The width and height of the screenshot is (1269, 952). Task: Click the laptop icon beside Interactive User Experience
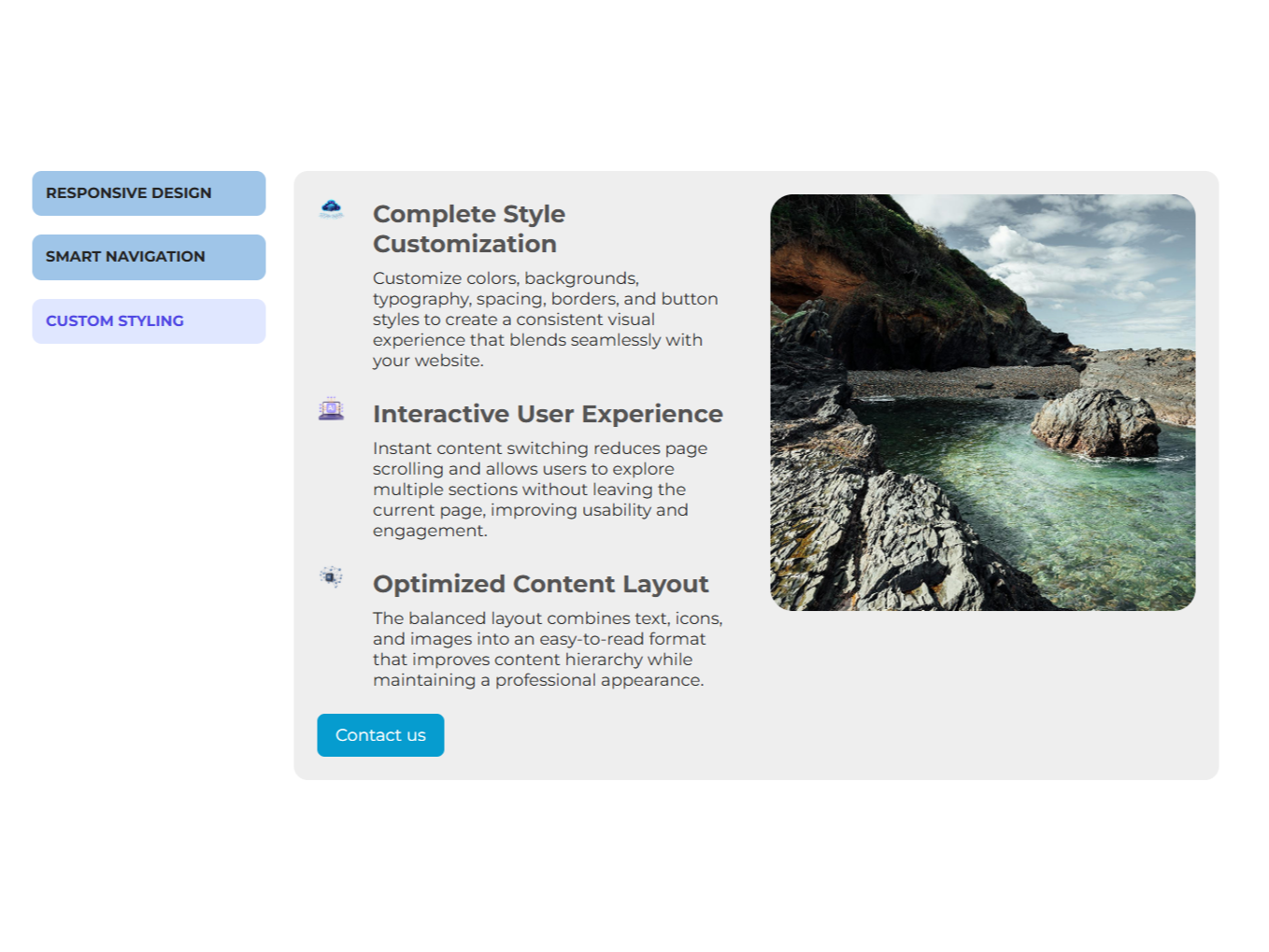(331, 409)
